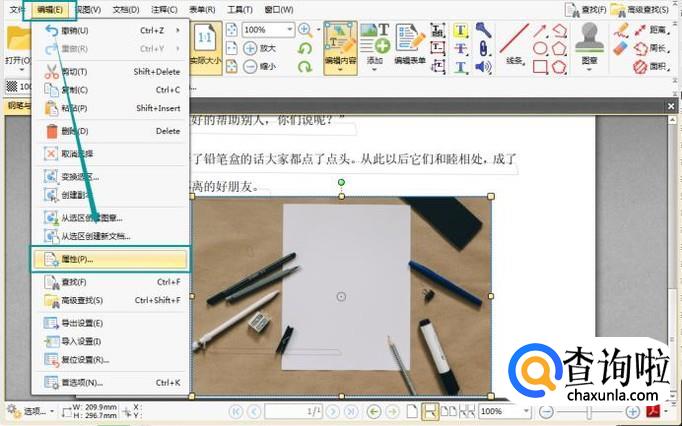Select the 面积 area measurement tool
The height and width of the screenshot is (426, 682).
click(651, 67)
